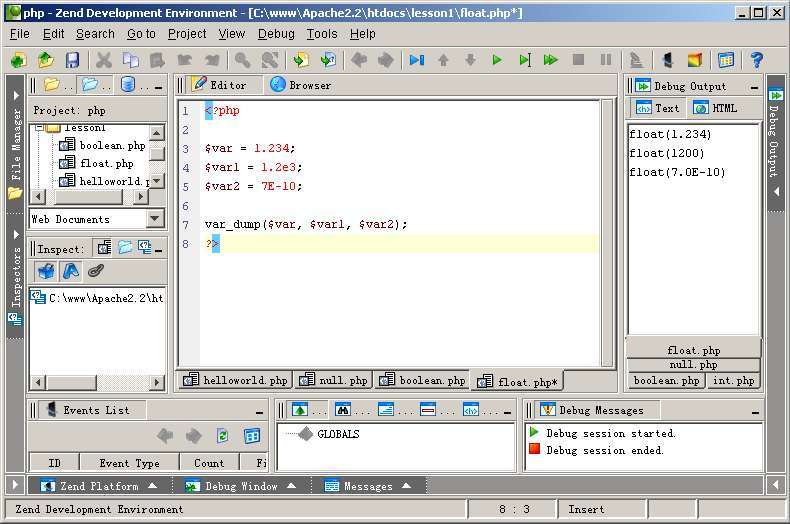Click the editor vertical scrollbar
Viewport: 790px width, 524px height.
607,233
